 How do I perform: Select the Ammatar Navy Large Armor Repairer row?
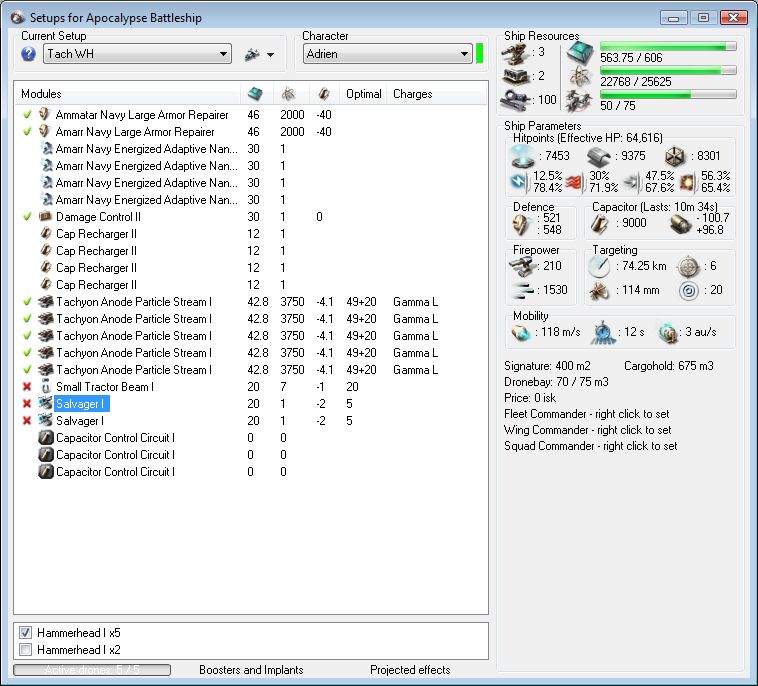pos(250,115)
